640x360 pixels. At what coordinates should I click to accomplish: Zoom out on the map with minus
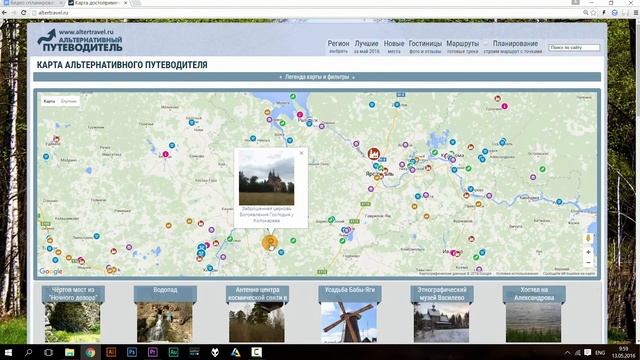pos(588,263)
